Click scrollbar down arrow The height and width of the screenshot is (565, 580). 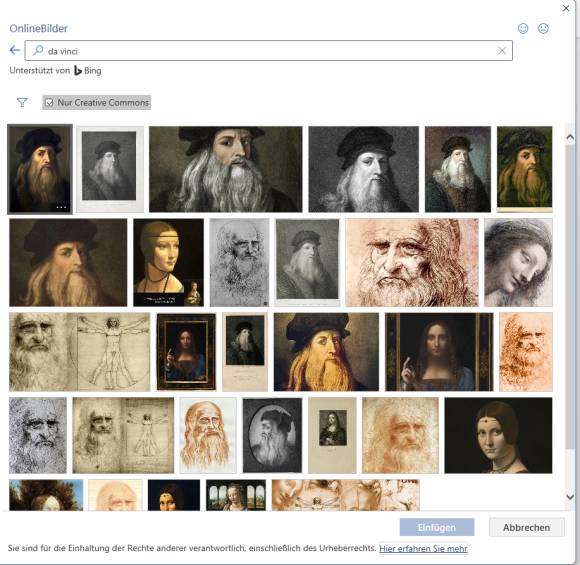570,497
